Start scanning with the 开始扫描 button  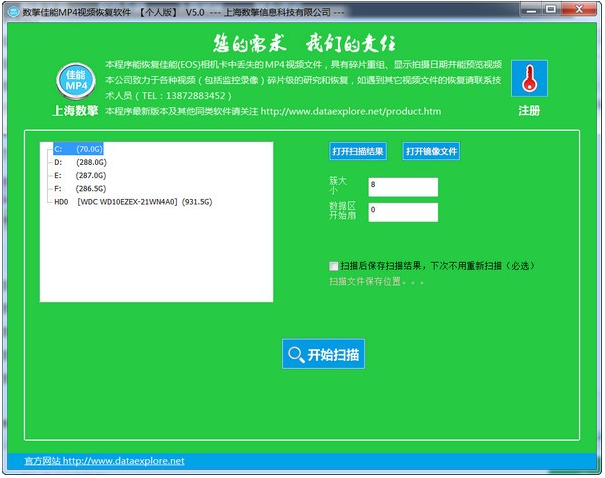tap(323, 354)
